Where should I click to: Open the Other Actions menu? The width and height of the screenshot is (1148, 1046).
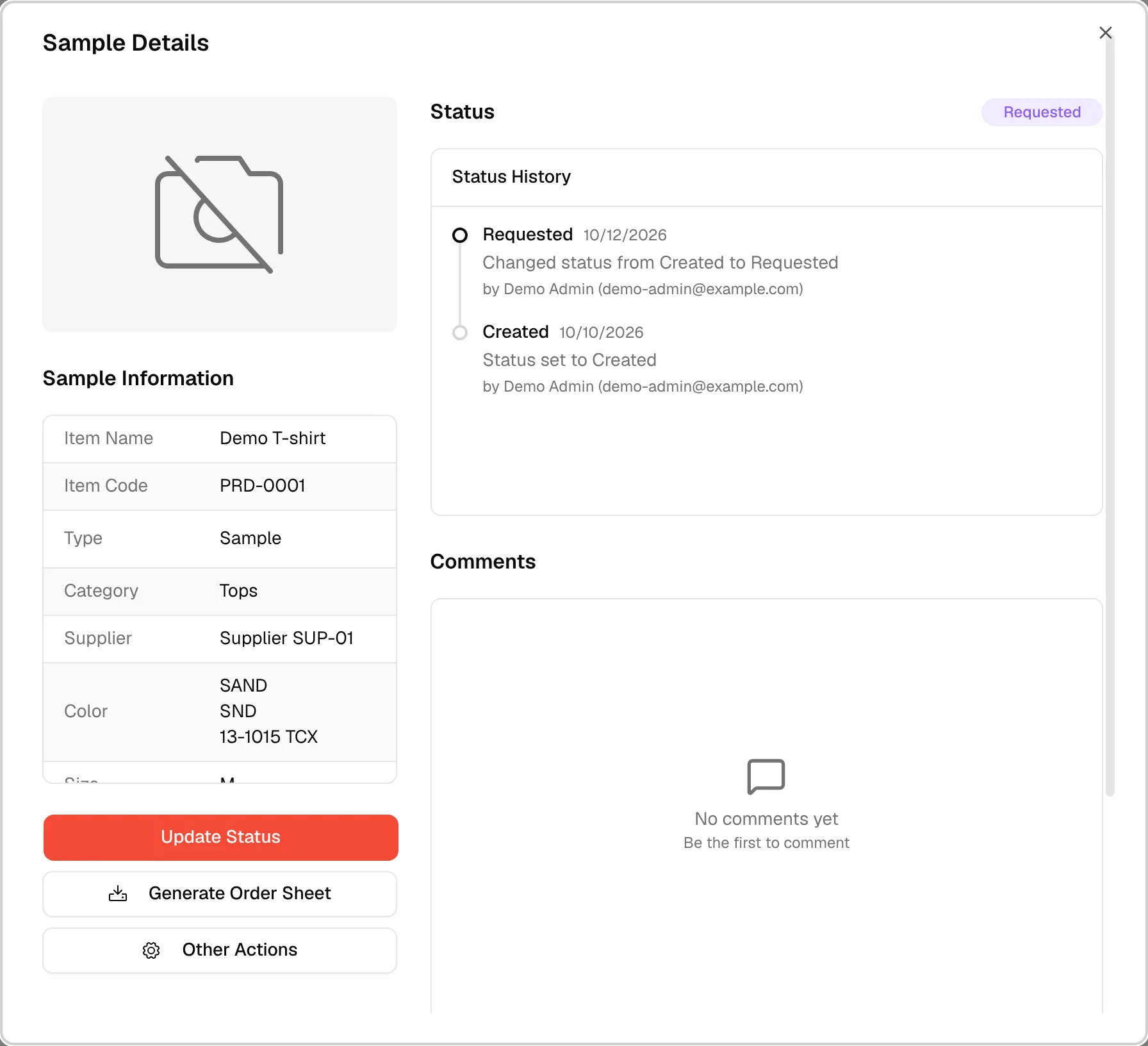[220, 950]
